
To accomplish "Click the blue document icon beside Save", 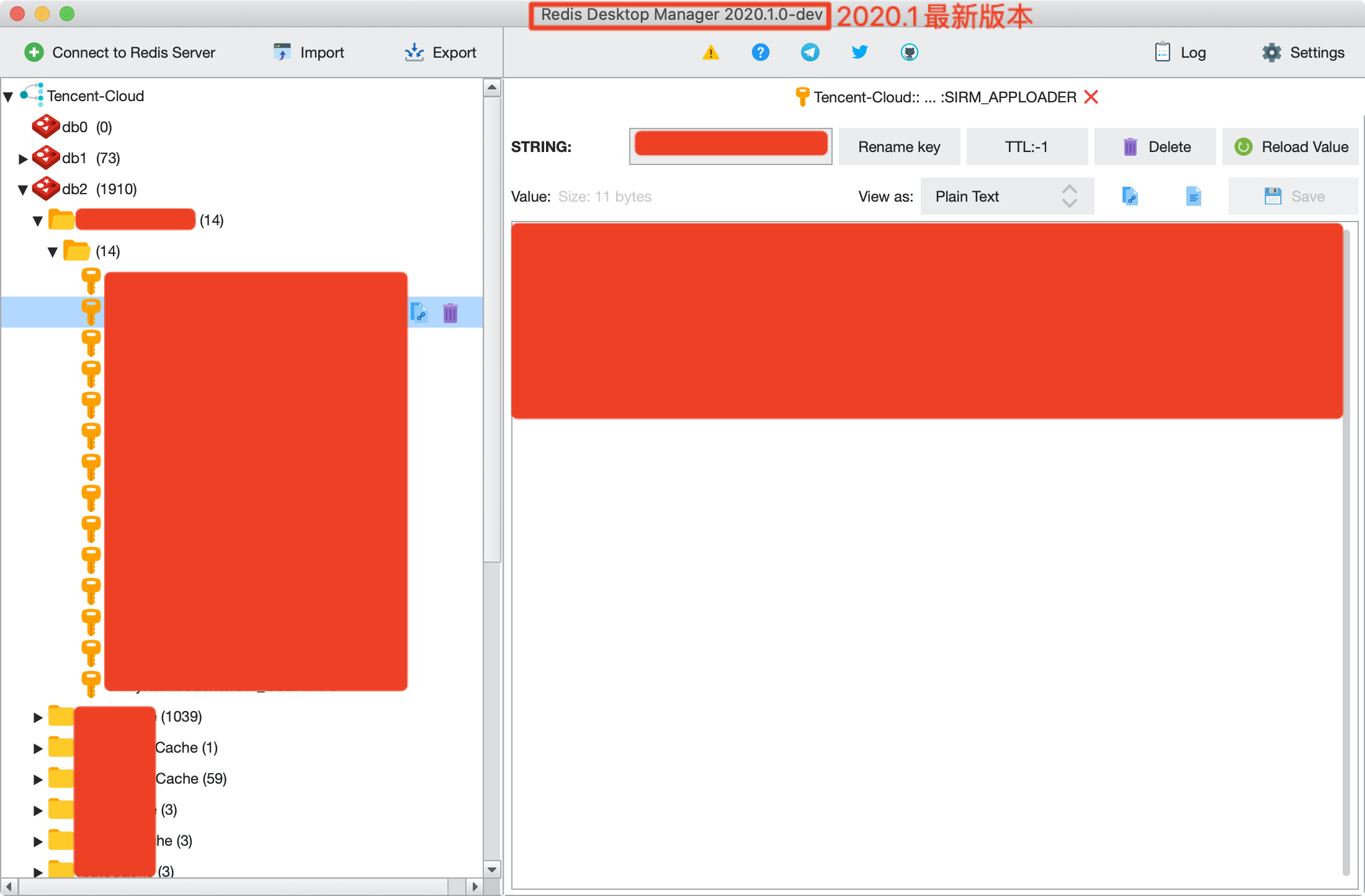I will [x=1193, y=196].
